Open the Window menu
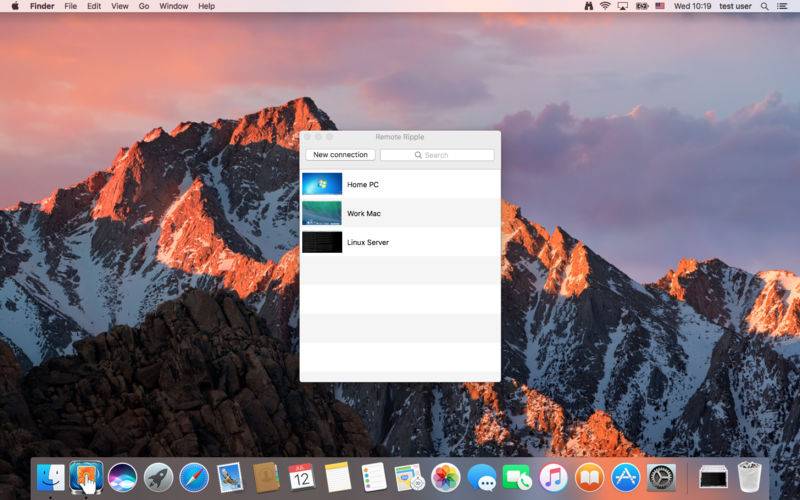This screenshot has height=500, width=800. pyautogui.click(x=173, y=6)
